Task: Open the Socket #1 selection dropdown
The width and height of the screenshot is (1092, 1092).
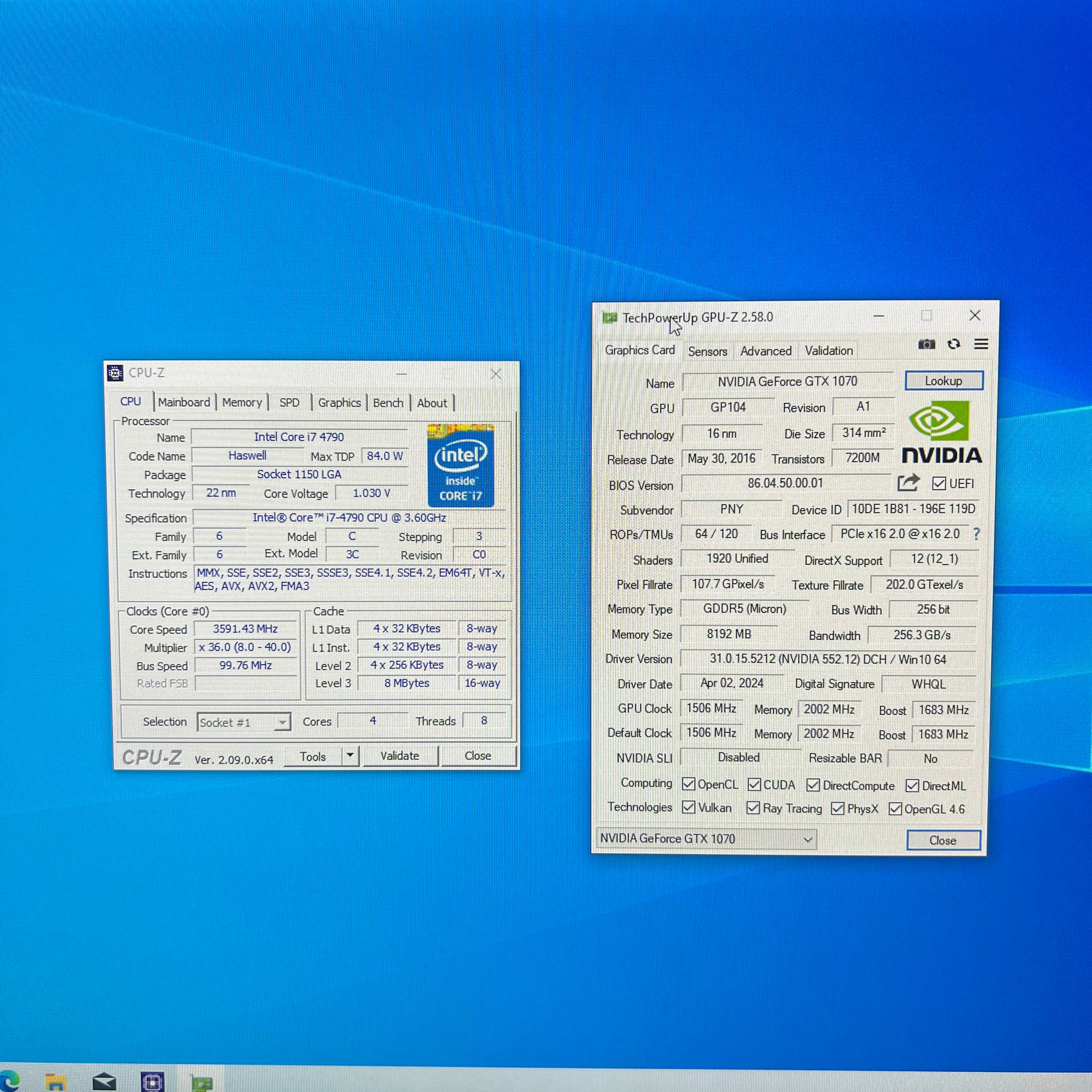Action: (244, 722)
